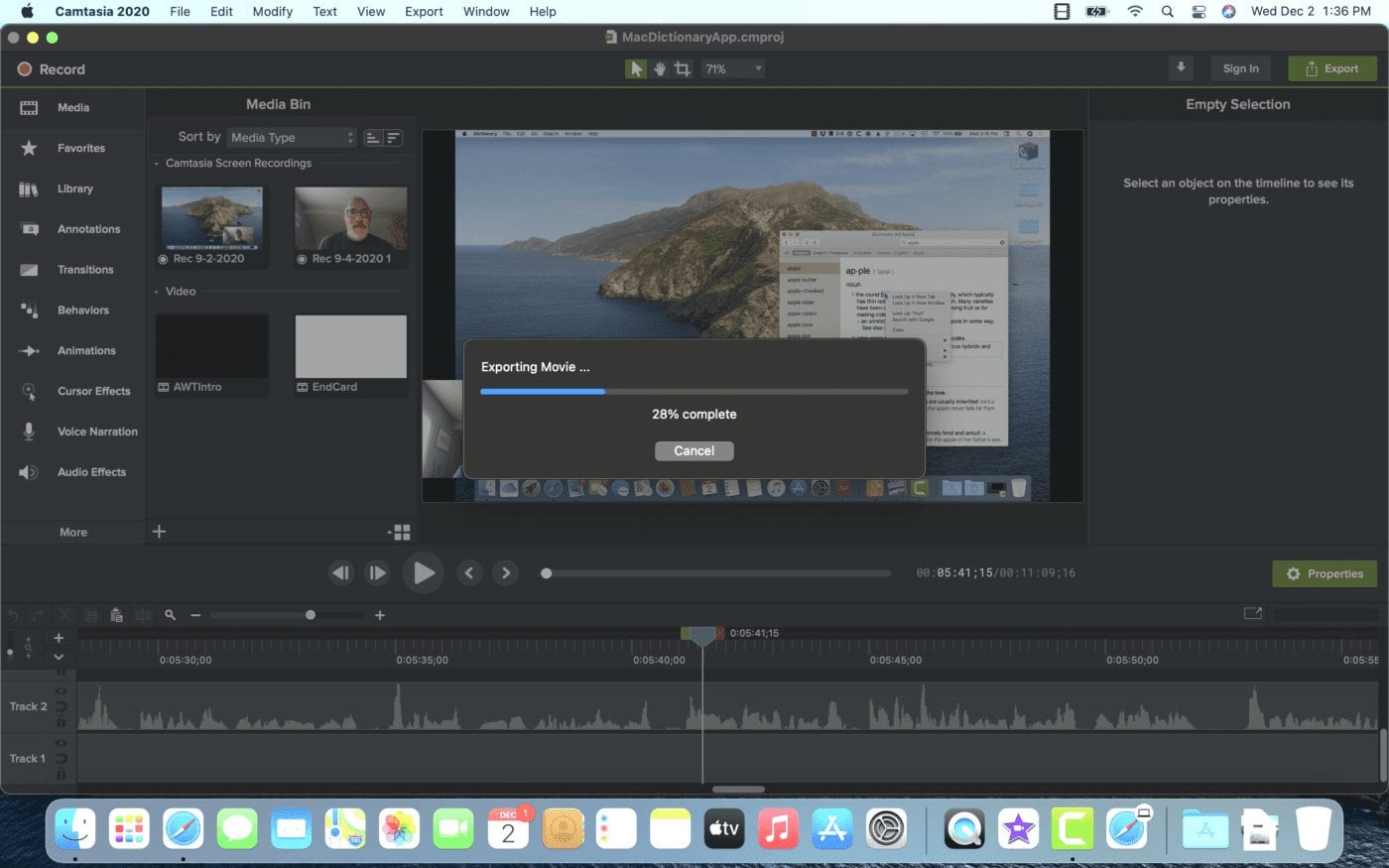The image size is (1389, 868).
Task: Open the canvas zoom 71% dropdown
Action: (733, 68)
